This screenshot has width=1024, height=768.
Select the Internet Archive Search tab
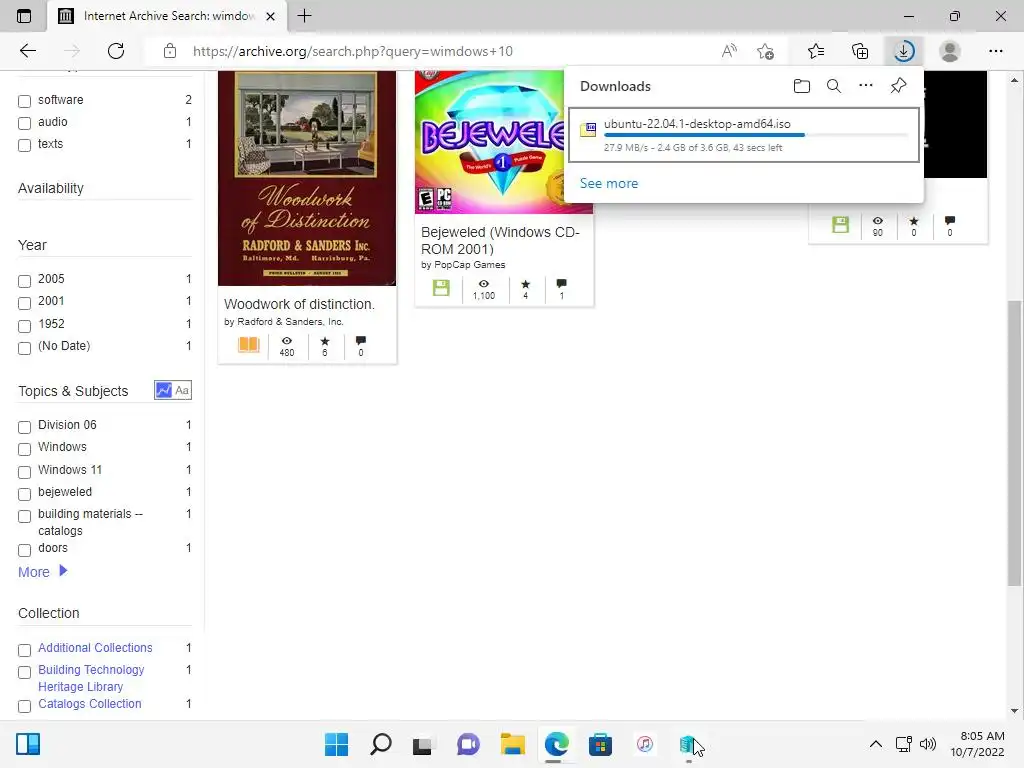click(x=167, y=16)
